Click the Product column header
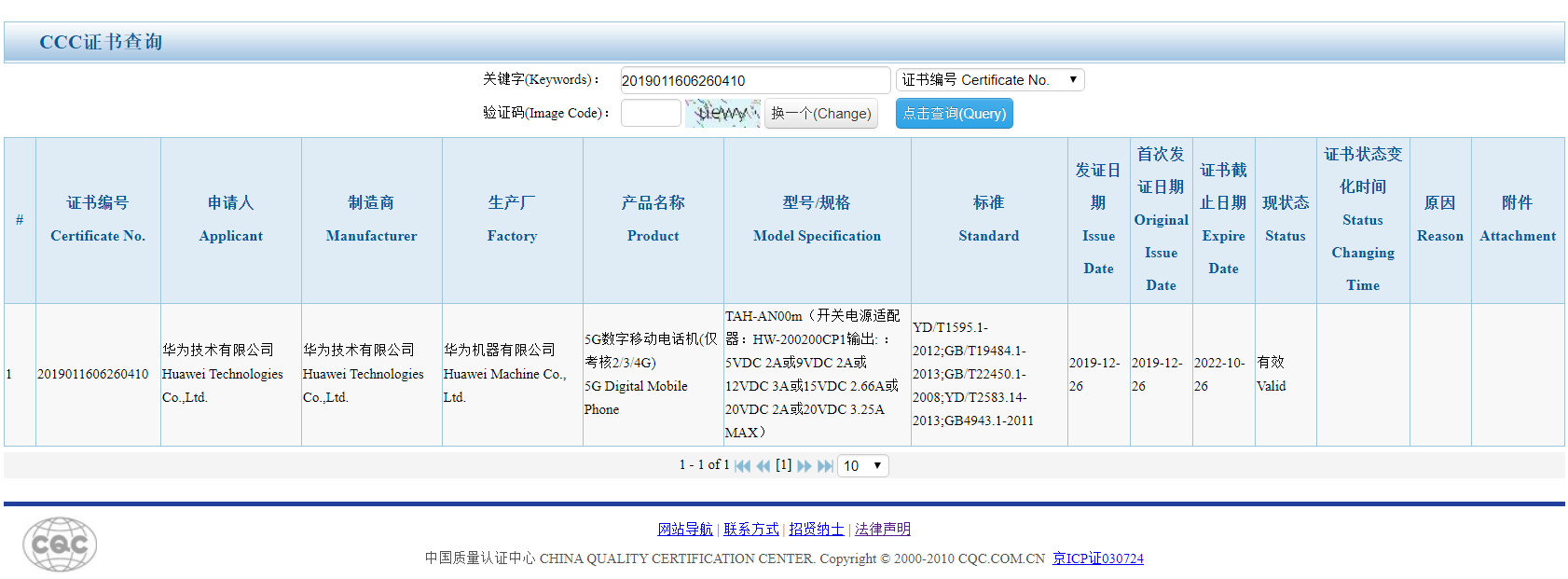Screen dimensions: 1568x579 click(653, 220)
